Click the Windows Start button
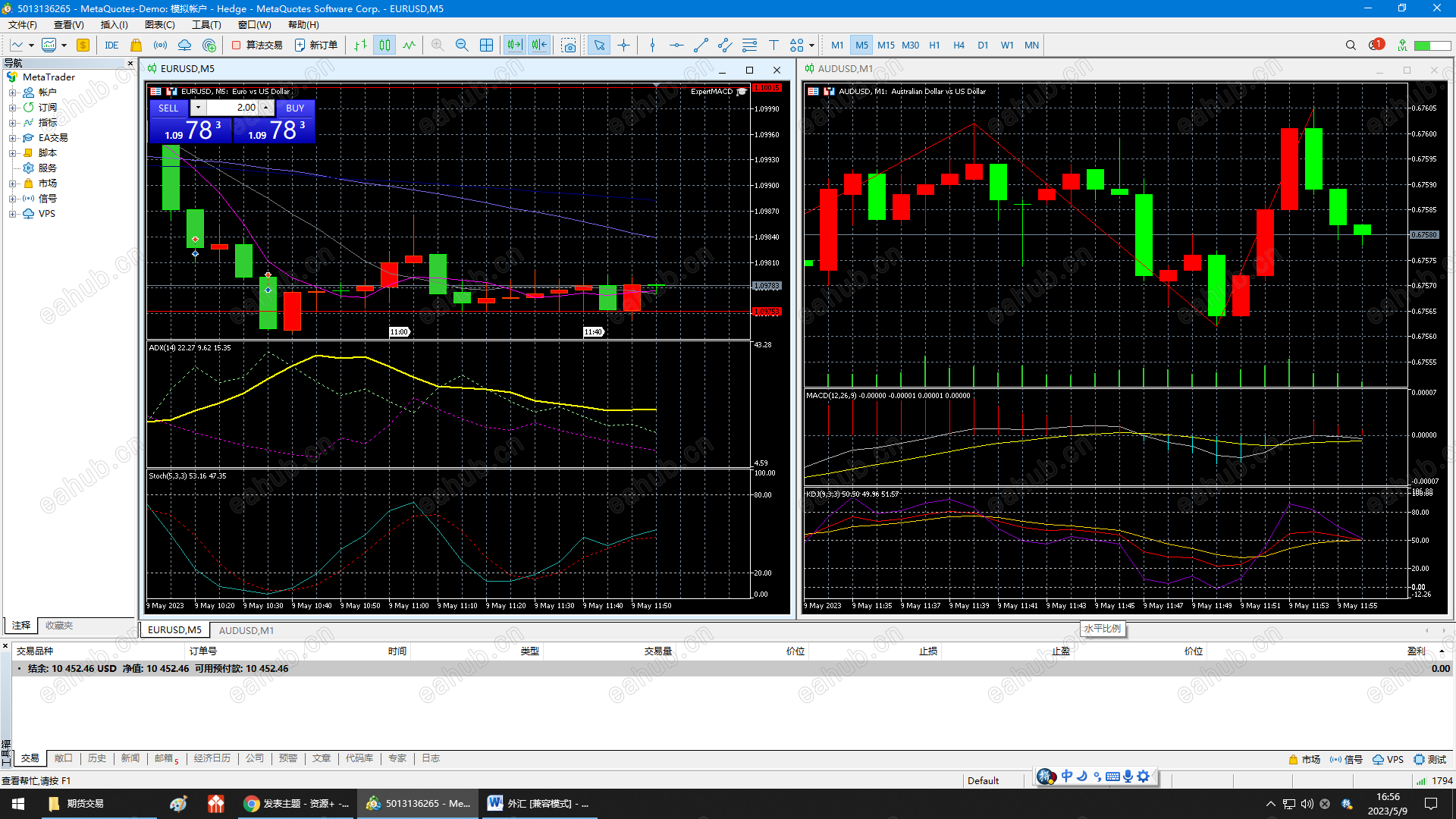The height and width of the screenshot is (819, 1456). click(18, 804)
